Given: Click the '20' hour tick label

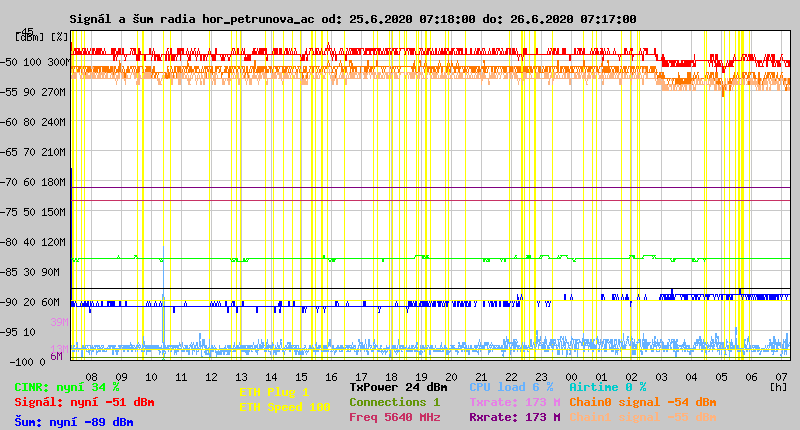Looking at the screenshot, I should click(x=451, y=377).
